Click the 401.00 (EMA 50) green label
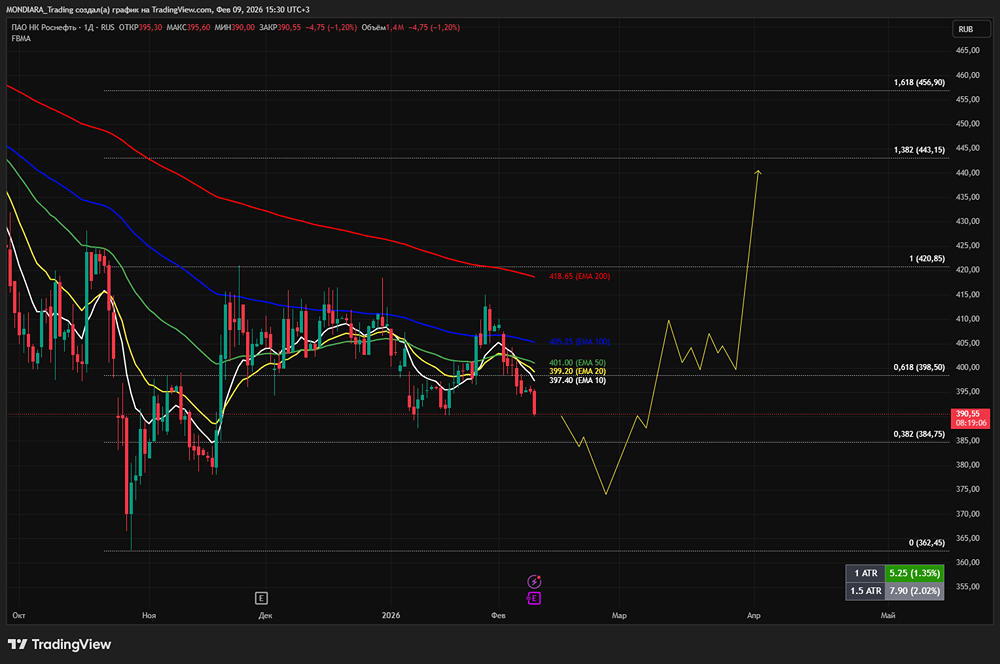This screenshot has width=1000, height=664. tap(577, 363)
